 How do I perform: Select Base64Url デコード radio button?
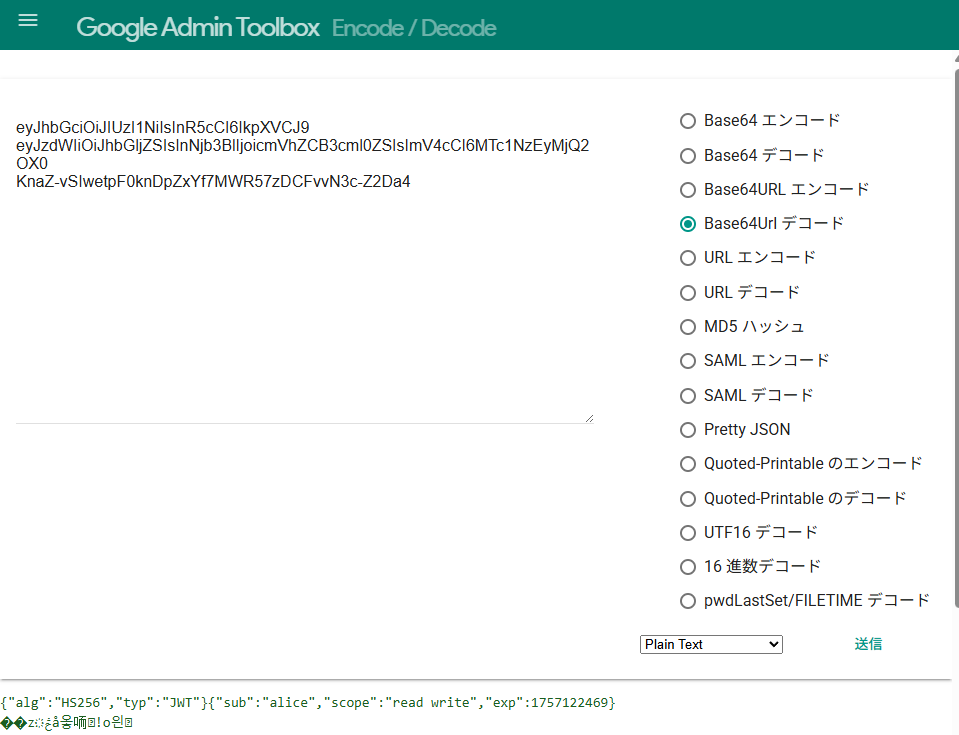click(x=688, y=224)
